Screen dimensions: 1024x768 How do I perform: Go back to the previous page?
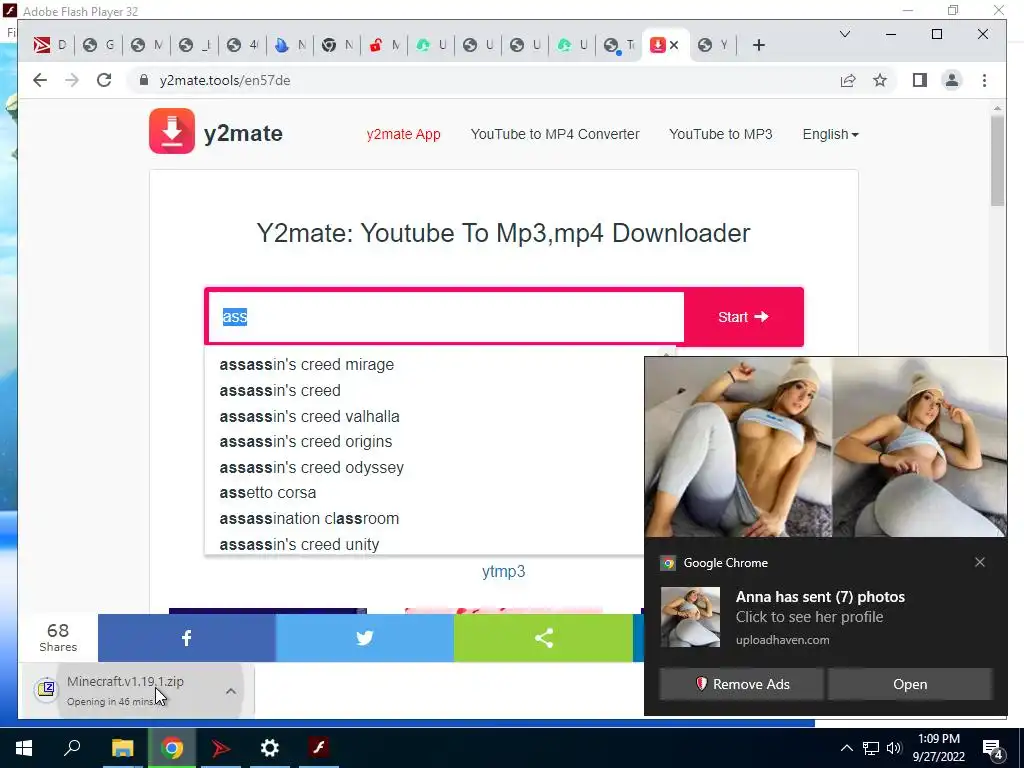pyautogui.click(x=40, y=80)
